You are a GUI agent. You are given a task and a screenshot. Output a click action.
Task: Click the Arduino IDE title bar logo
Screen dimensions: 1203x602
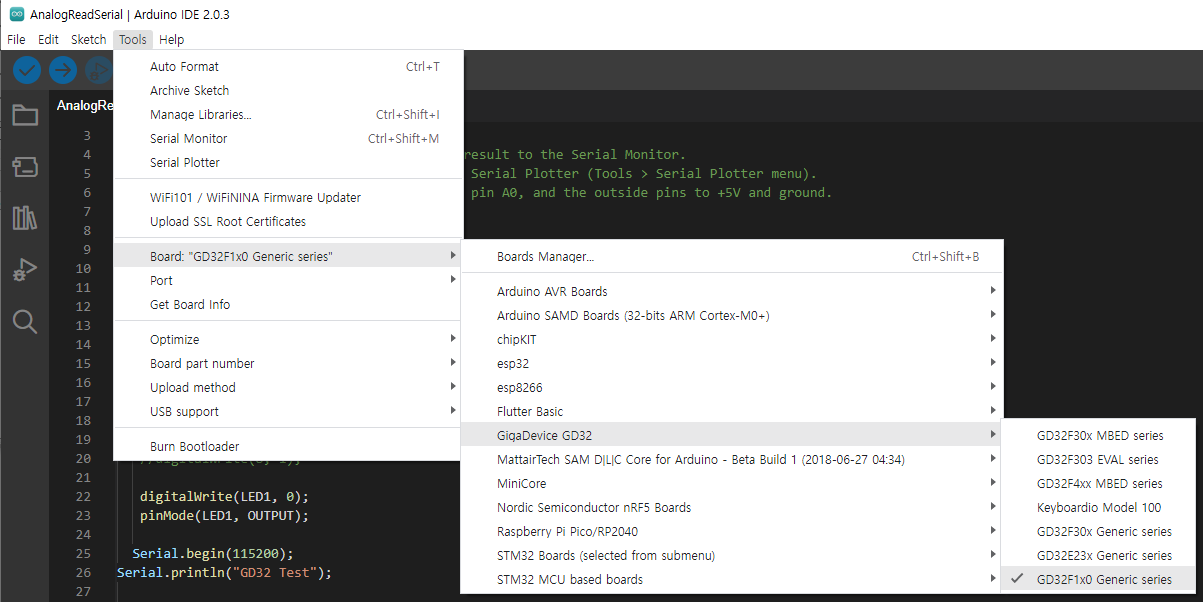coord(17,14)
